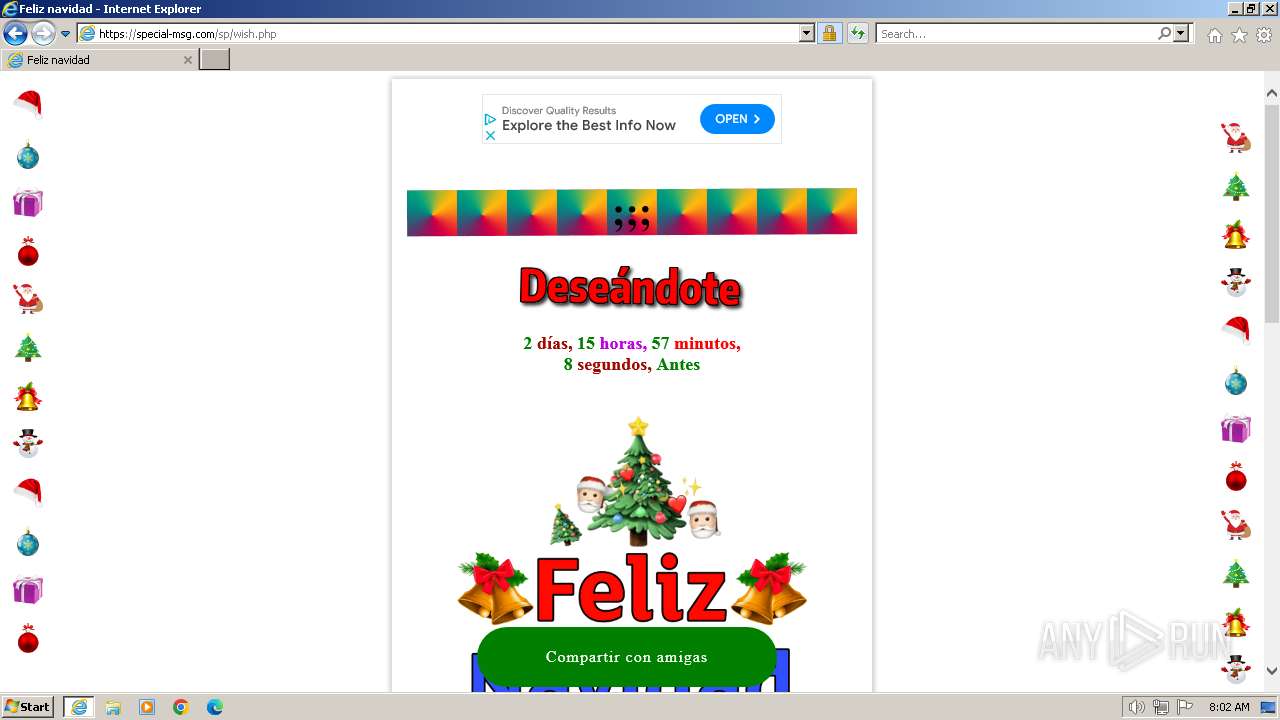Screen dimensions: 1280x720
Task: Select the Feliz navidad tab
Action: pos(99,60)
